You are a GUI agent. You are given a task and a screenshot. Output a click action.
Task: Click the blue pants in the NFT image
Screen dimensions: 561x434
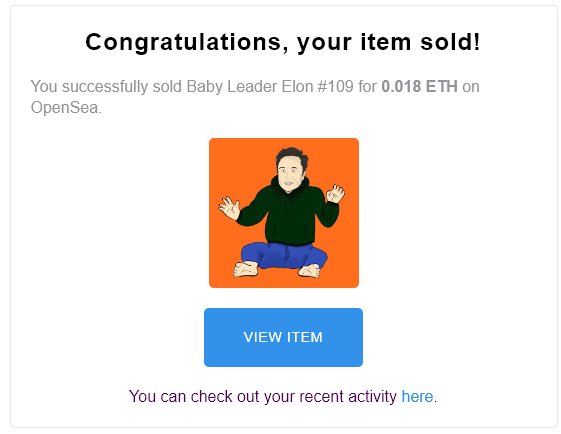coord(284,256)
